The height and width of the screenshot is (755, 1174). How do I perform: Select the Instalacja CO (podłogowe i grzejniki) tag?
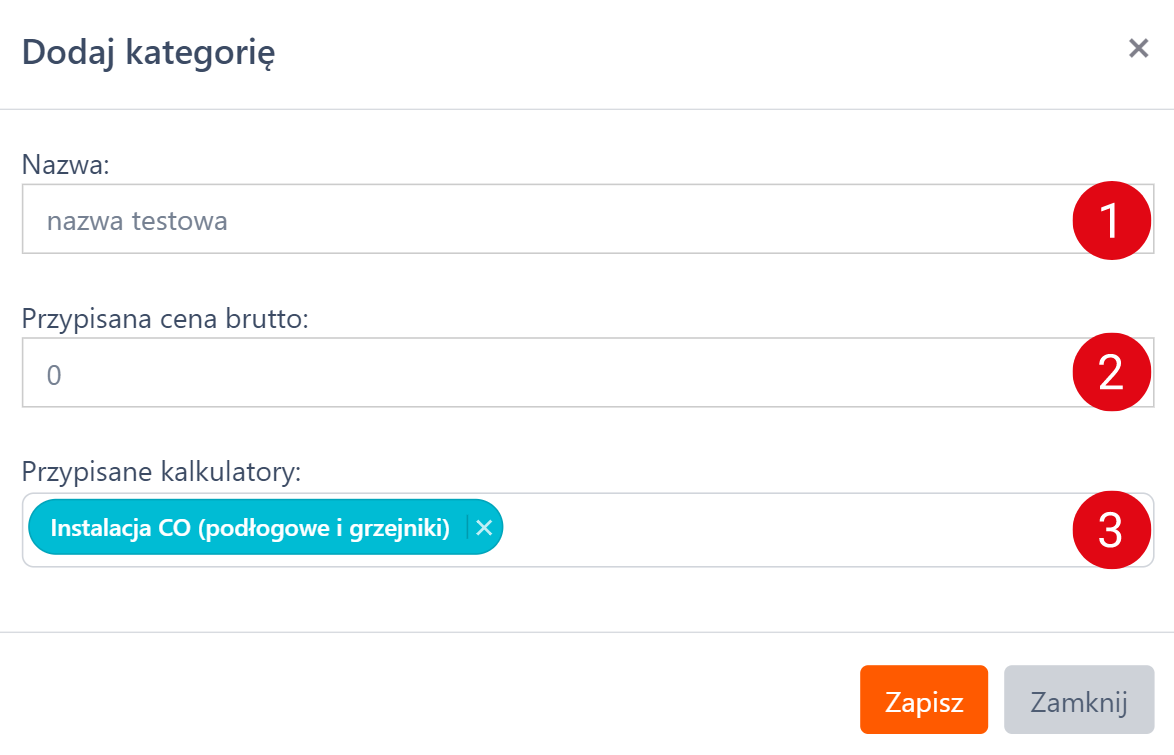coord(250,528)
